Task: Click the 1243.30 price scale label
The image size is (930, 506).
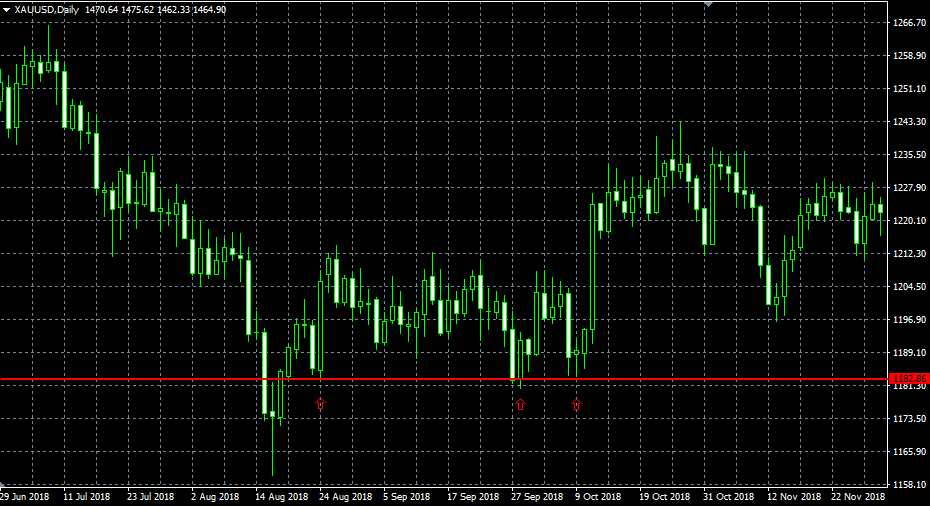Action: click(x=909, y=122)
